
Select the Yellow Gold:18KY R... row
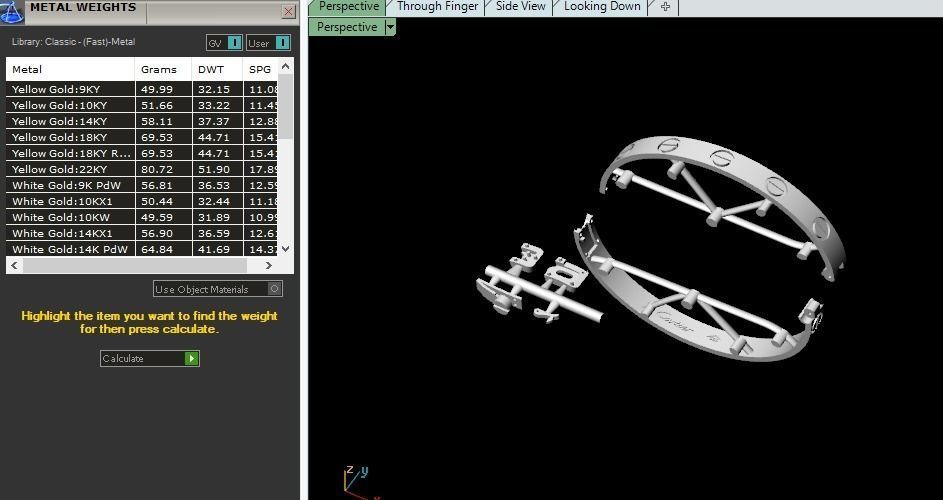(142, 153)
